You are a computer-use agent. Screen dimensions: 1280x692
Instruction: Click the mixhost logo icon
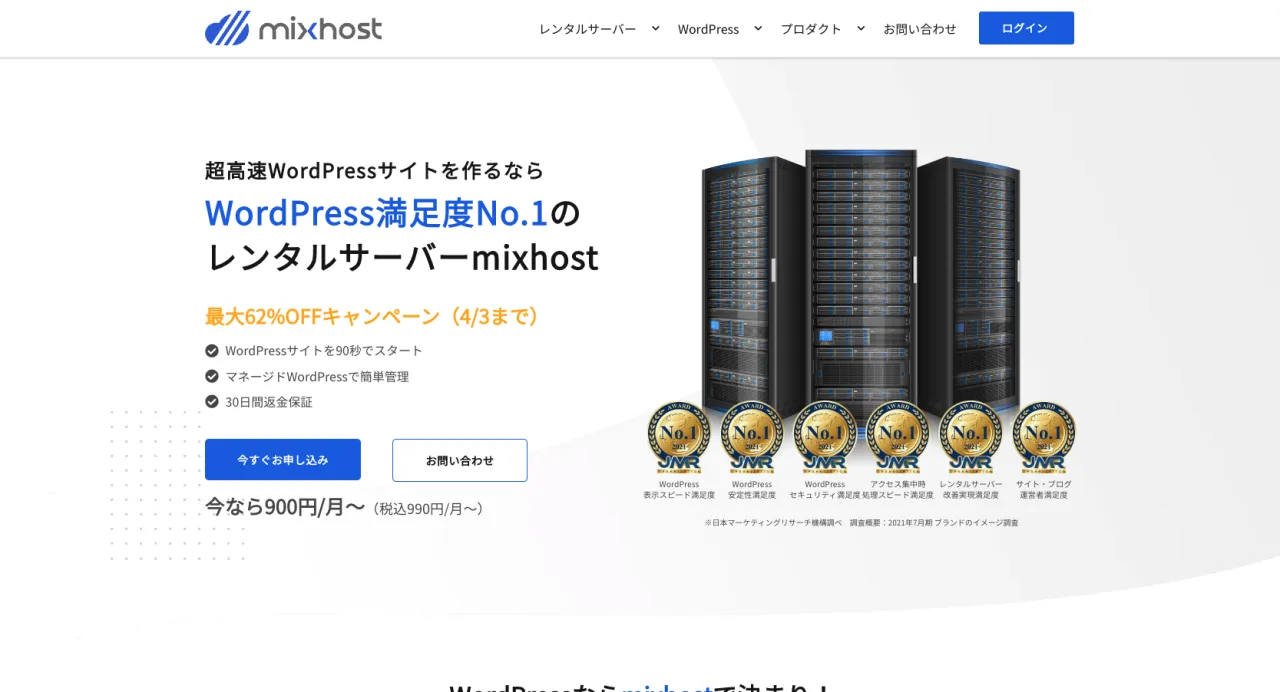click(x=227, y=28)
